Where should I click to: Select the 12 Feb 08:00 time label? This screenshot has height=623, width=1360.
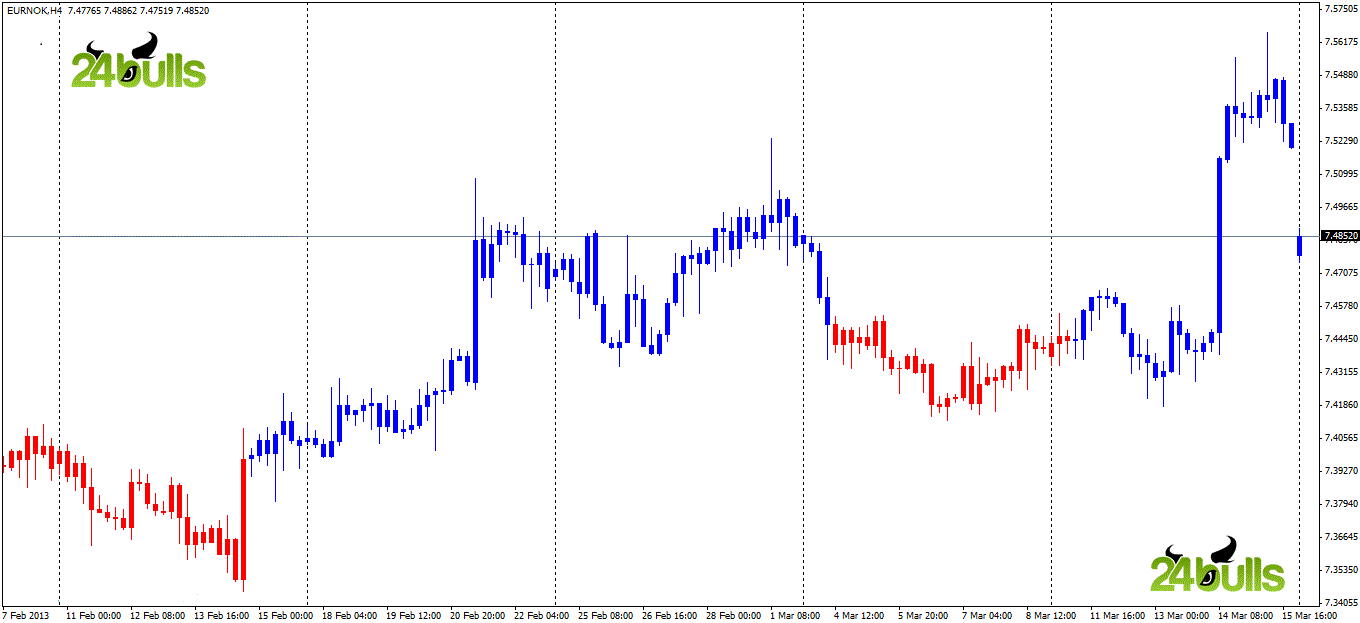157,616
